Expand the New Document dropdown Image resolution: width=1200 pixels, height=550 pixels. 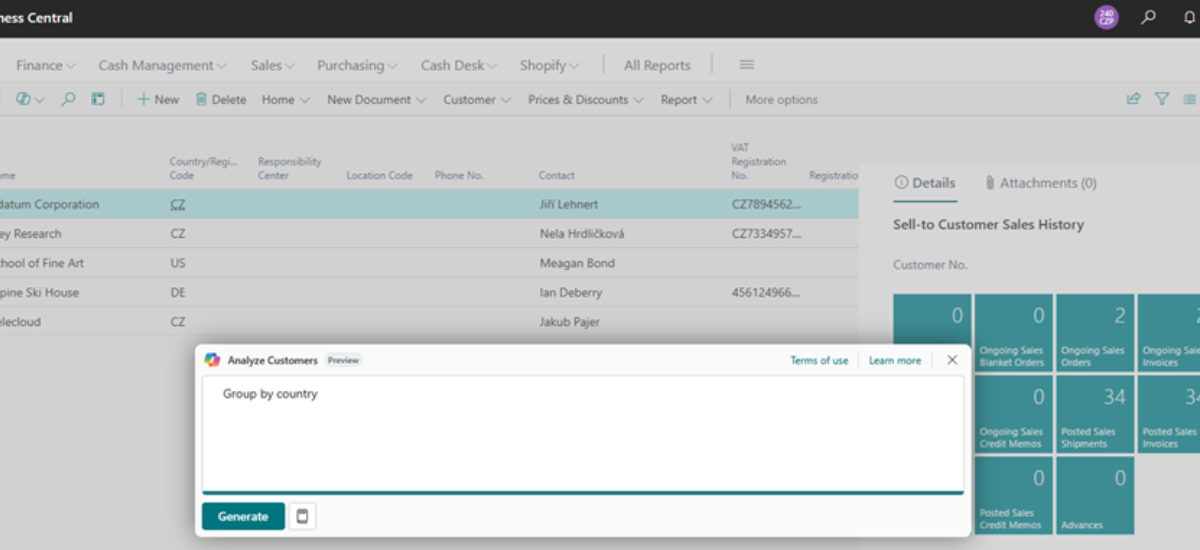click(376, 99)
